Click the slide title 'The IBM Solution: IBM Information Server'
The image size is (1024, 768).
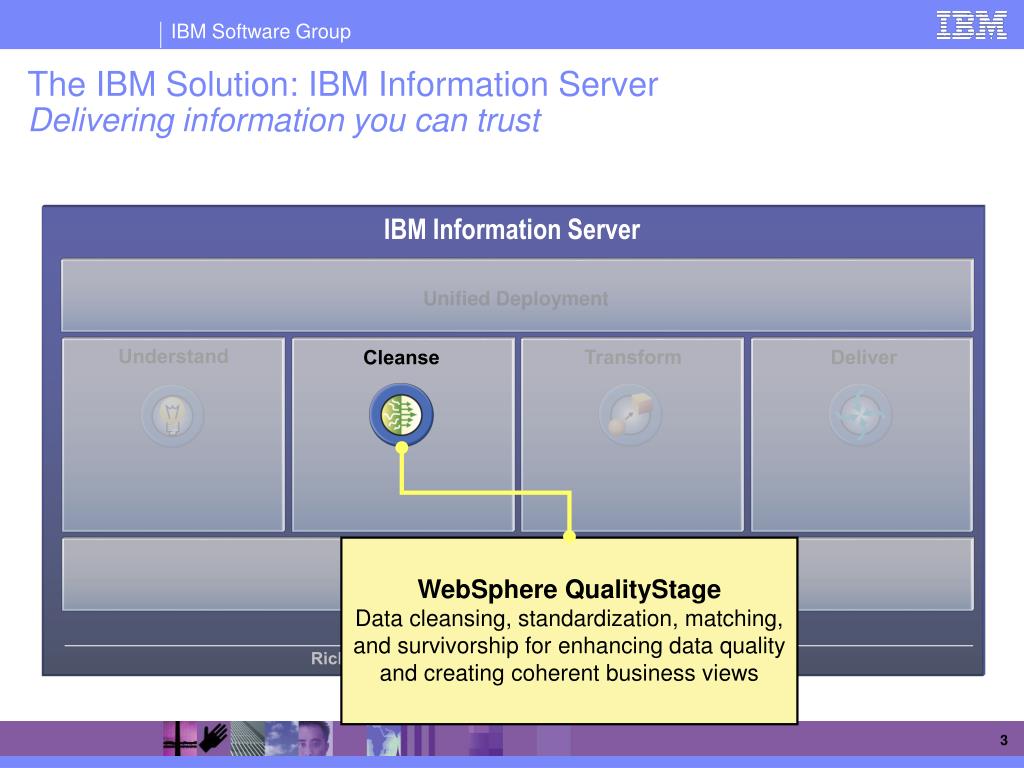pyautogui.click(x=343, y=84)
